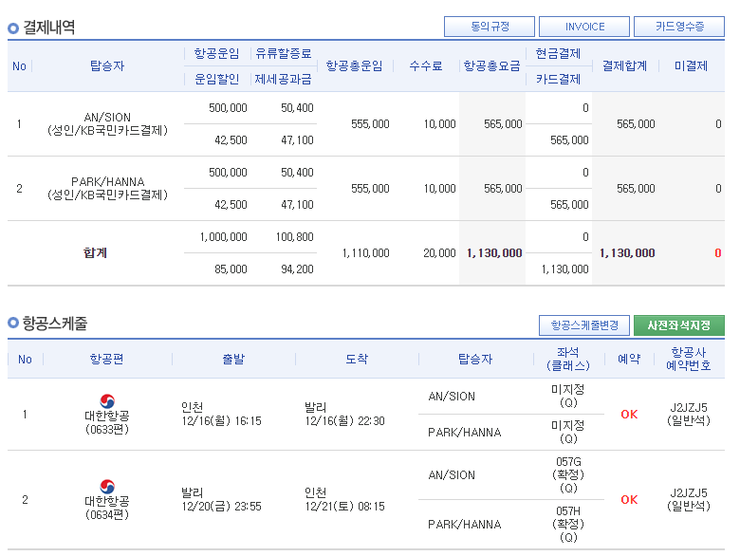Click the Korean Air logo for flight 0633

coord(106,402)
